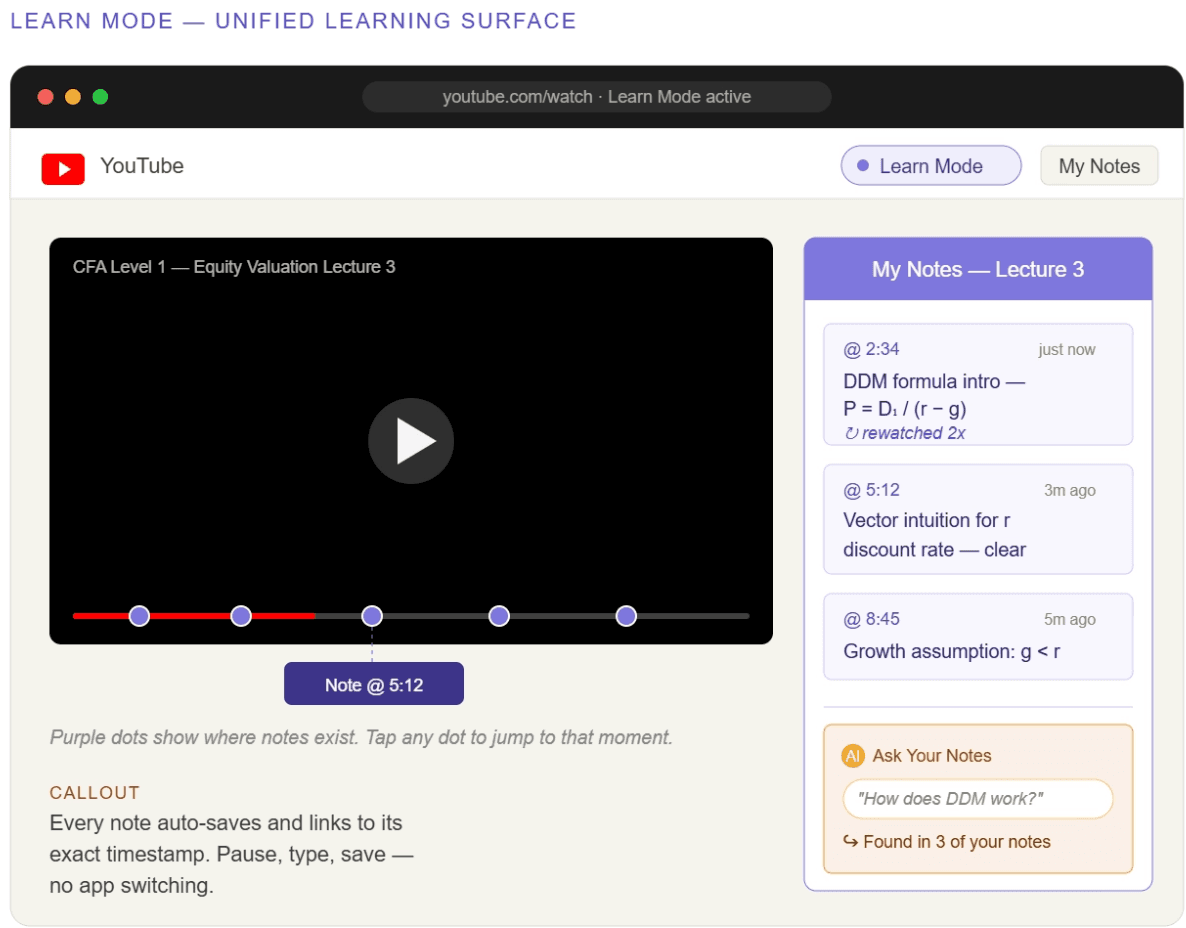Click the 'just now' time label
The height and width of the screenshot is (928, 1186).
(1066, 349)
